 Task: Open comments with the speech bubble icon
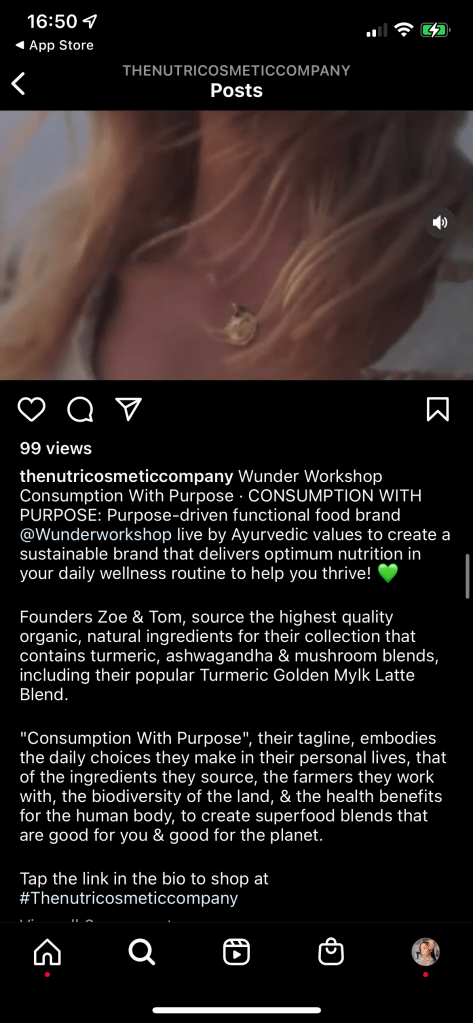tap(80, 410)
